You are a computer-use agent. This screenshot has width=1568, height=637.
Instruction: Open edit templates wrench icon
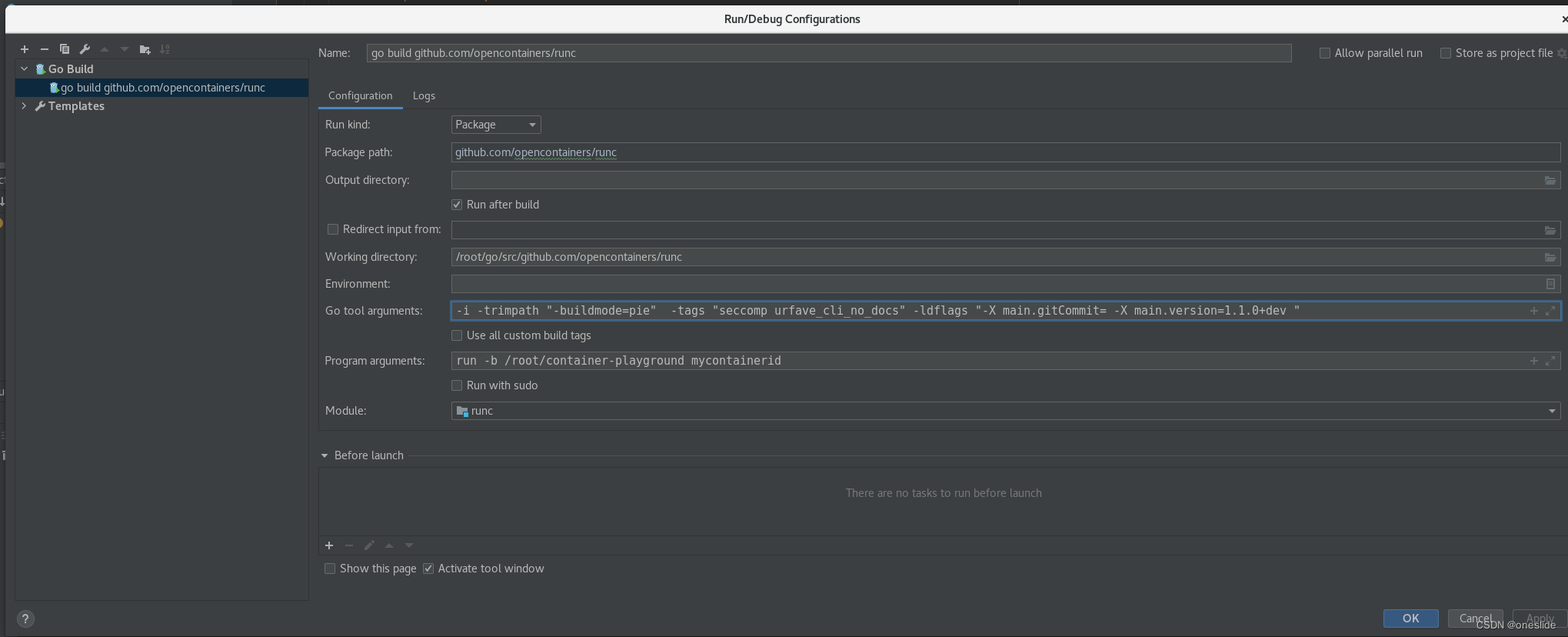(85, 49)
